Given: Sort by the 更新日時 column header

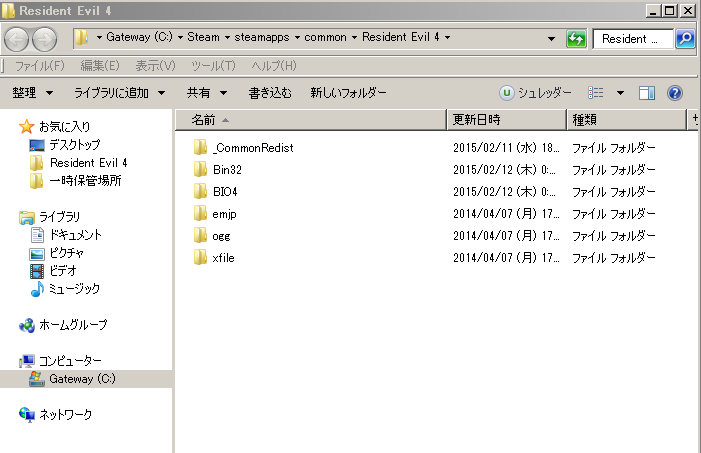Looking at the screenshot, I should click(507, 120).
